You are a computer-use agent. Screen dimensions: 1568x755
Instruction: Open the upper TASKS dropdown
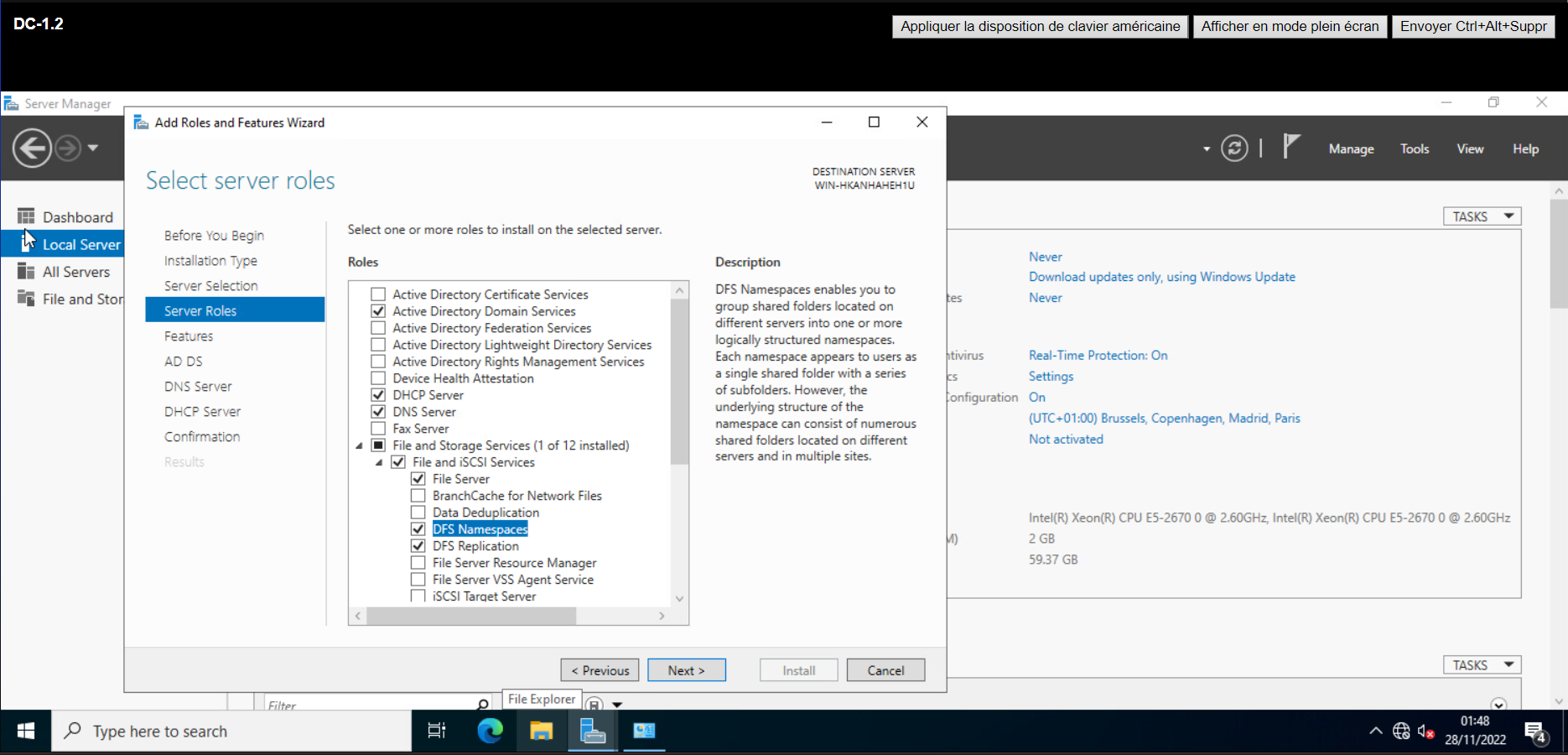point(1482,216)
